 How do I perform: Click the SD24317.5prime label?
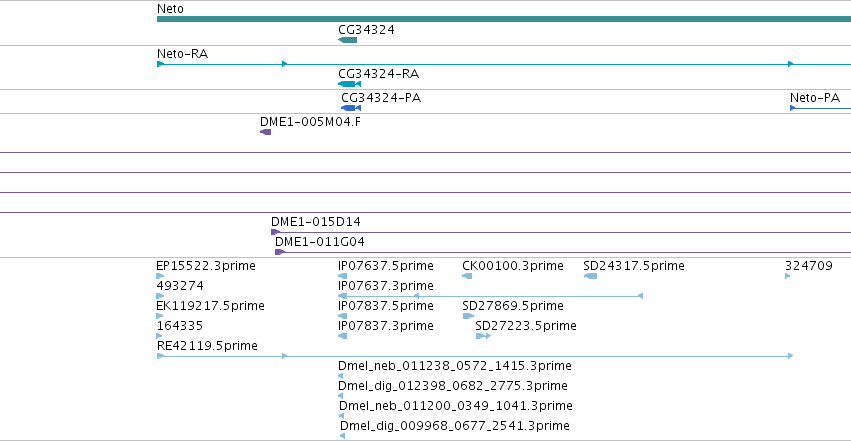tap(634, 266)
